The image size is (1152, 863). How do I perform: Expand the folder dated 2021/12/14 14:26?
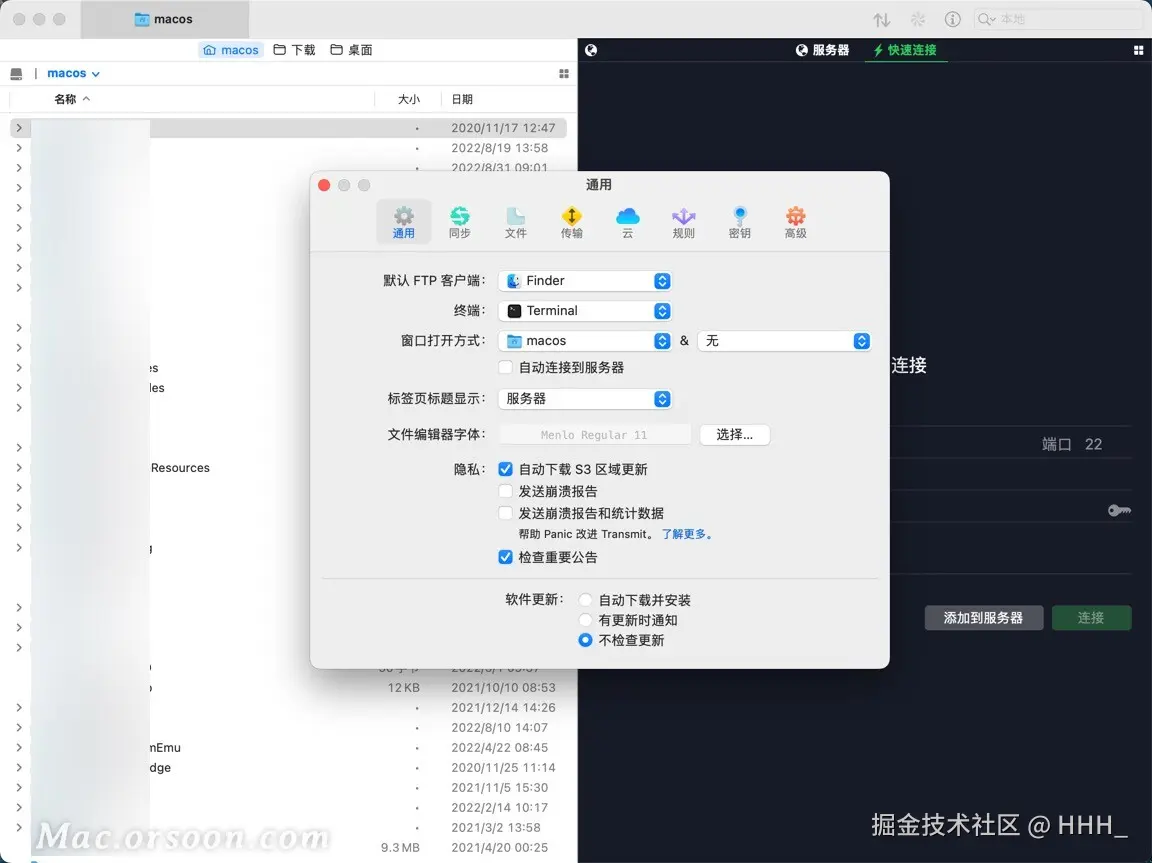[19, 707]
